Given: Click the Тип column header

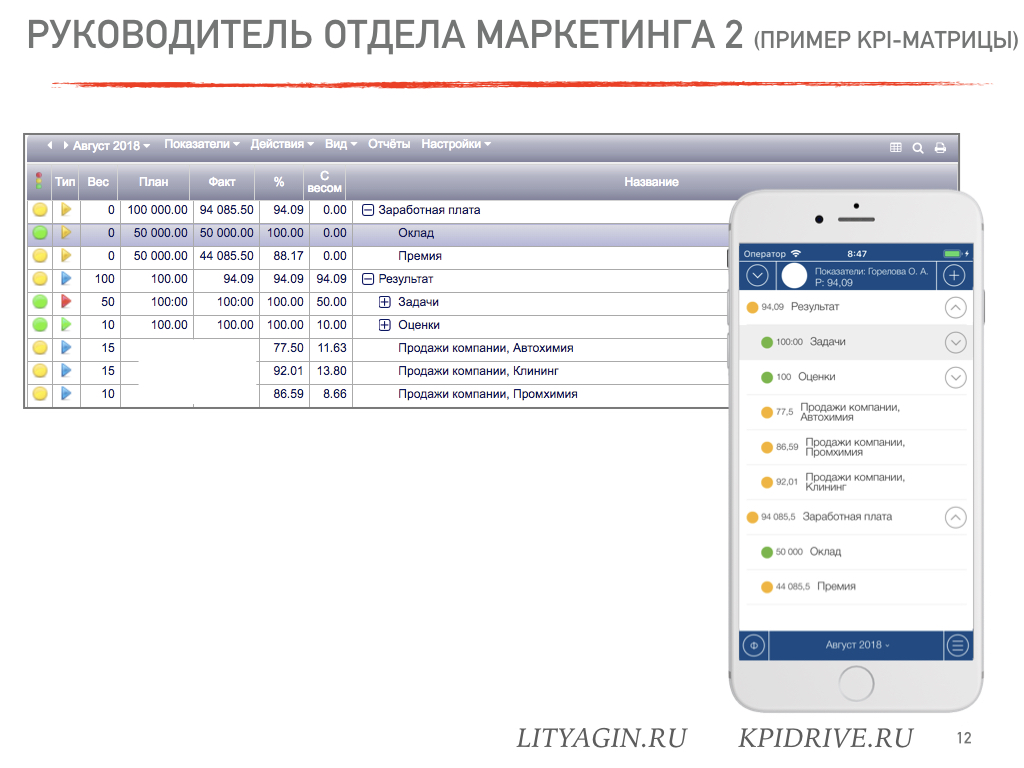Looking at the screenshot, I should [x=65, y=182].
